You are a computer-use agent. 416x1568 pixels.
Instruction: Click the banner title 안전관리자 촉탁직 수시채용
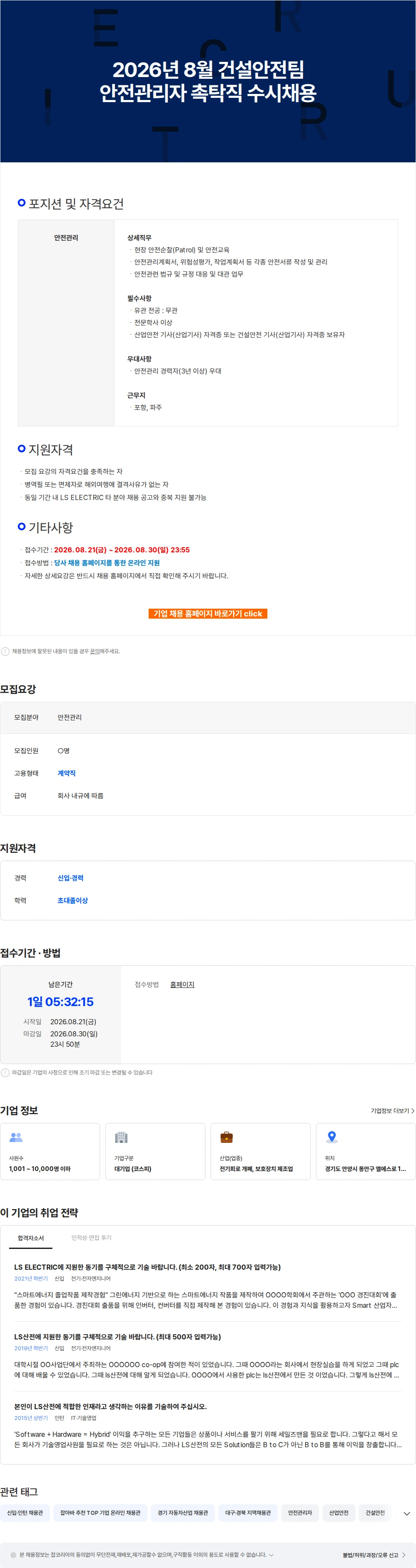pos(208,93)
